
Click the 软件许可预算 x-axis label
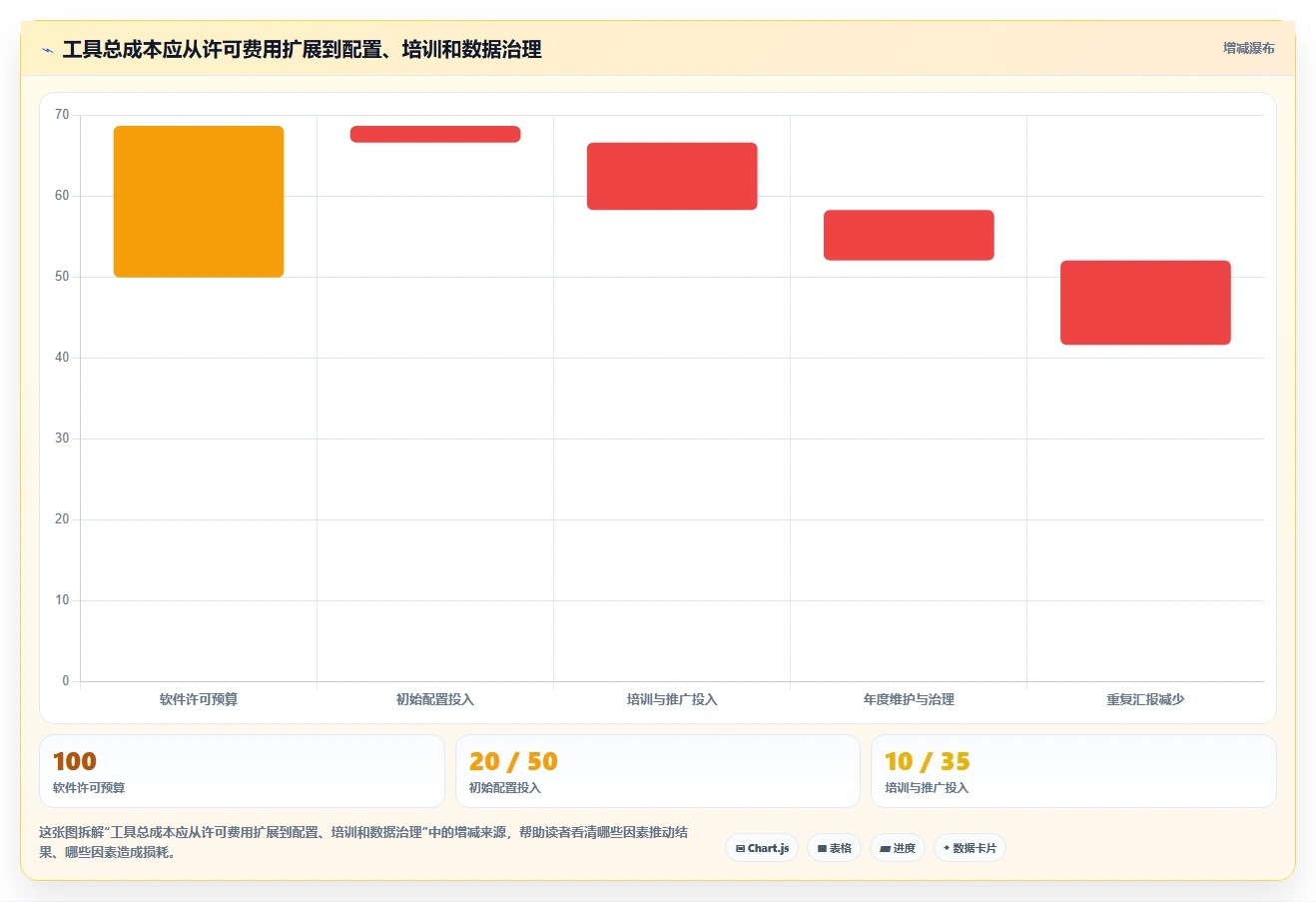tap(199, 699)
